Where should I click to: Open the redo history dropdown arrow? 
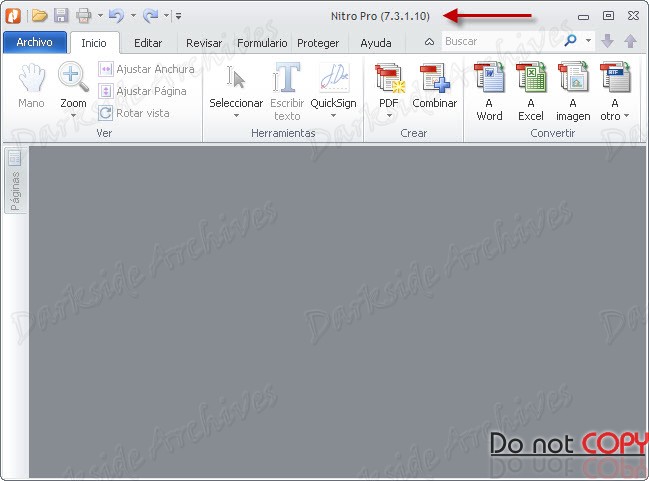click(166, 16)
